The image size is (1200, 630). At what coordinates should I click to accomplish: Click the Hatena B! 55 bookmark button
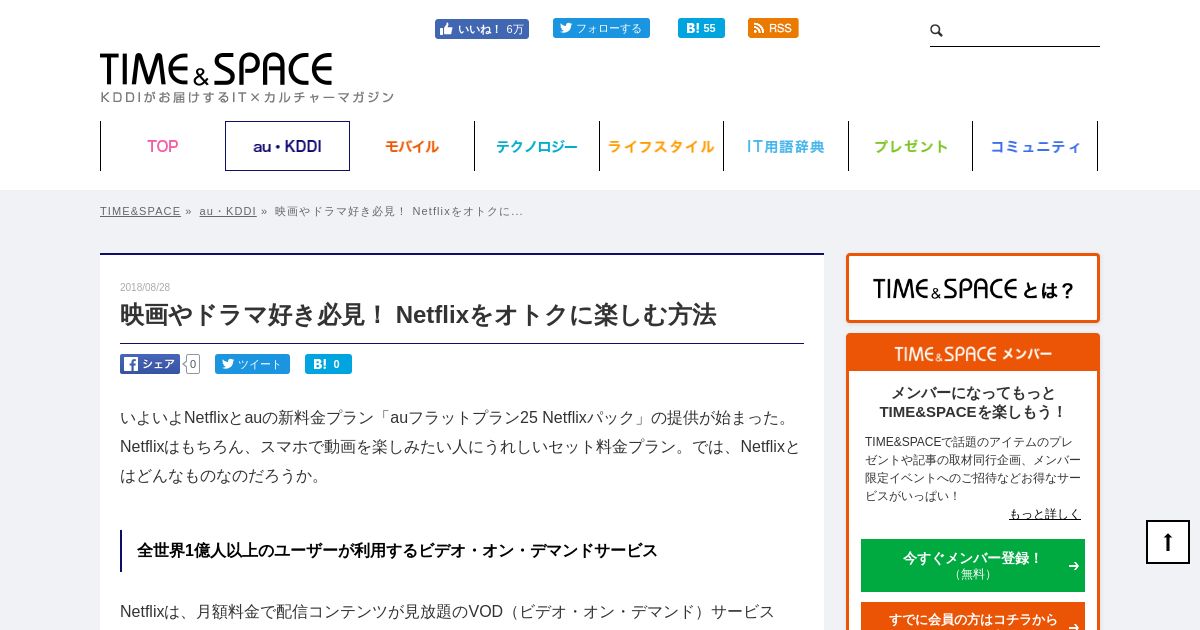coord(701,28)
